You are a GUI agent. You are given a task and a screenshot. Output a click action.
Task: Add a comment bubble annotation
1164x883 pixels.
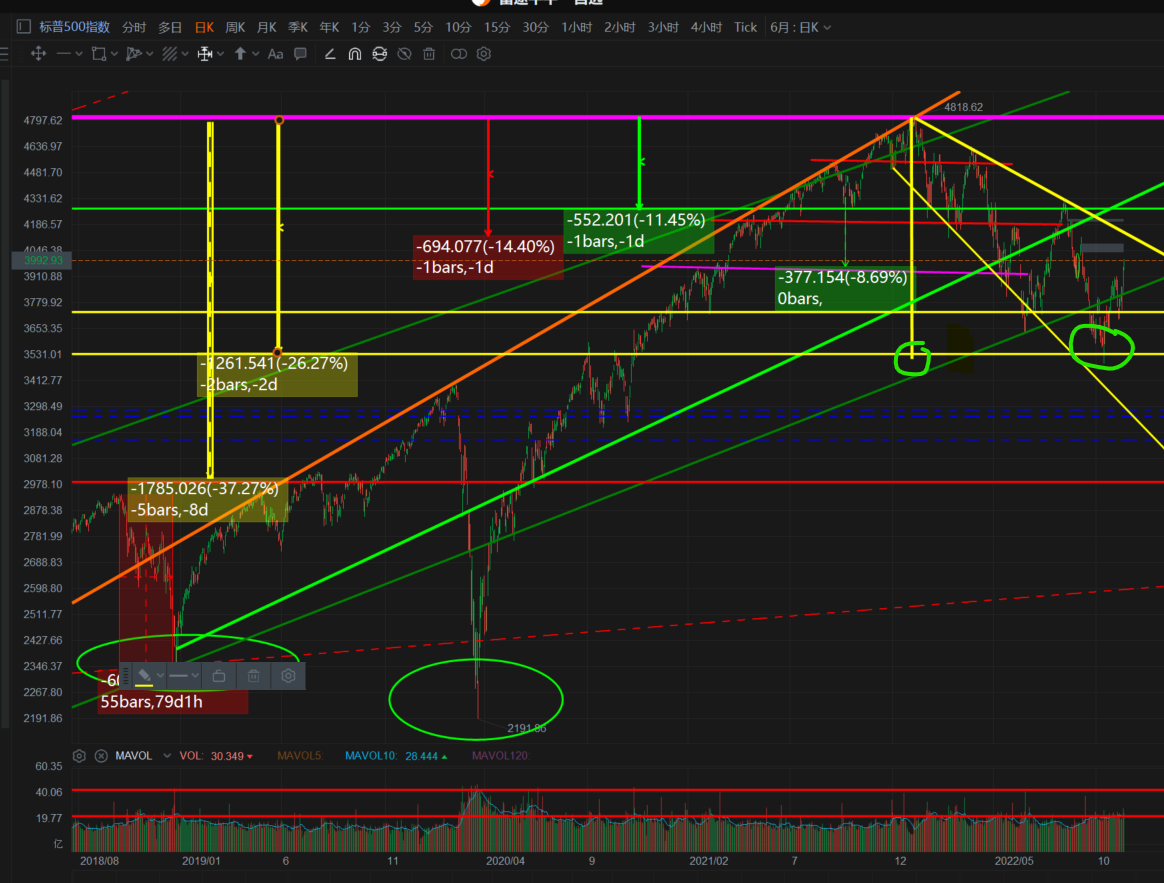pos(300,54)
